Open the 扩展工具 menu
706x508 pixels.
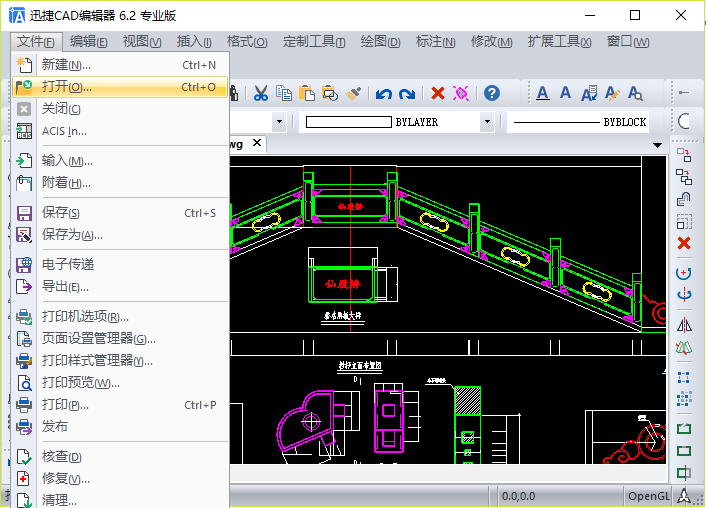point(559,42)
